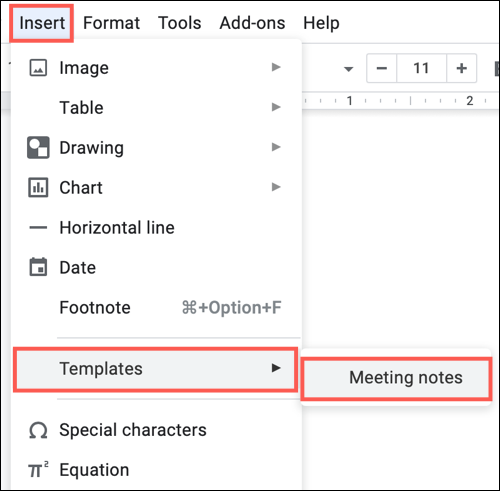This screenshot has height=491, width=500.
Task: Expand the Drawing submenu arrow
Action: 276,147
